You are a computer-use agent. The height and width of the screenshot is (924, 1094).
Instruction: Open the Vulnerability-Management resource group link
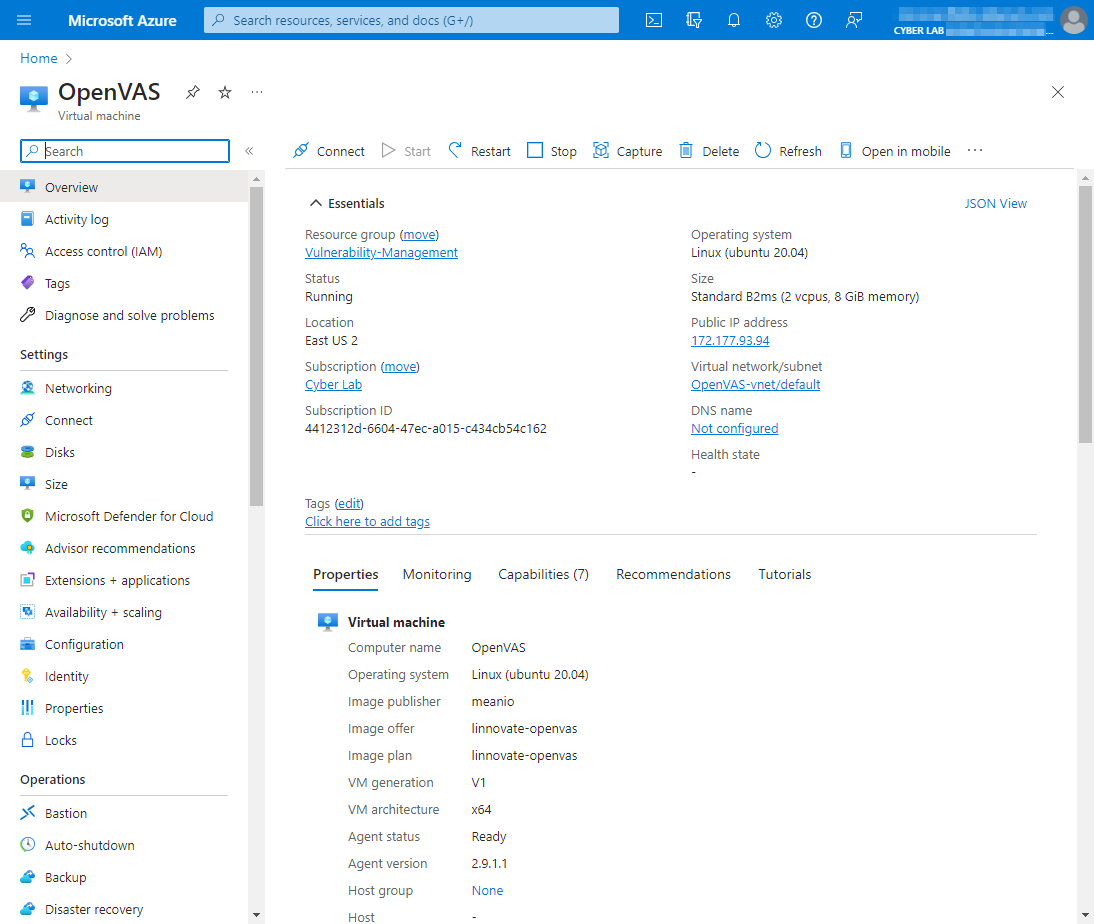point(381,253)
